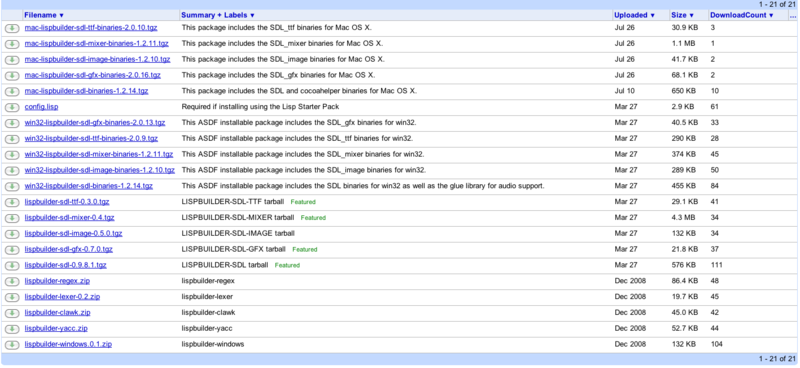This screenshot has width=800, height=368.
Task: Click download icon for lispbuilder-sdl-ttf-0.3.0.tgz
Action: tap(11, 202)
